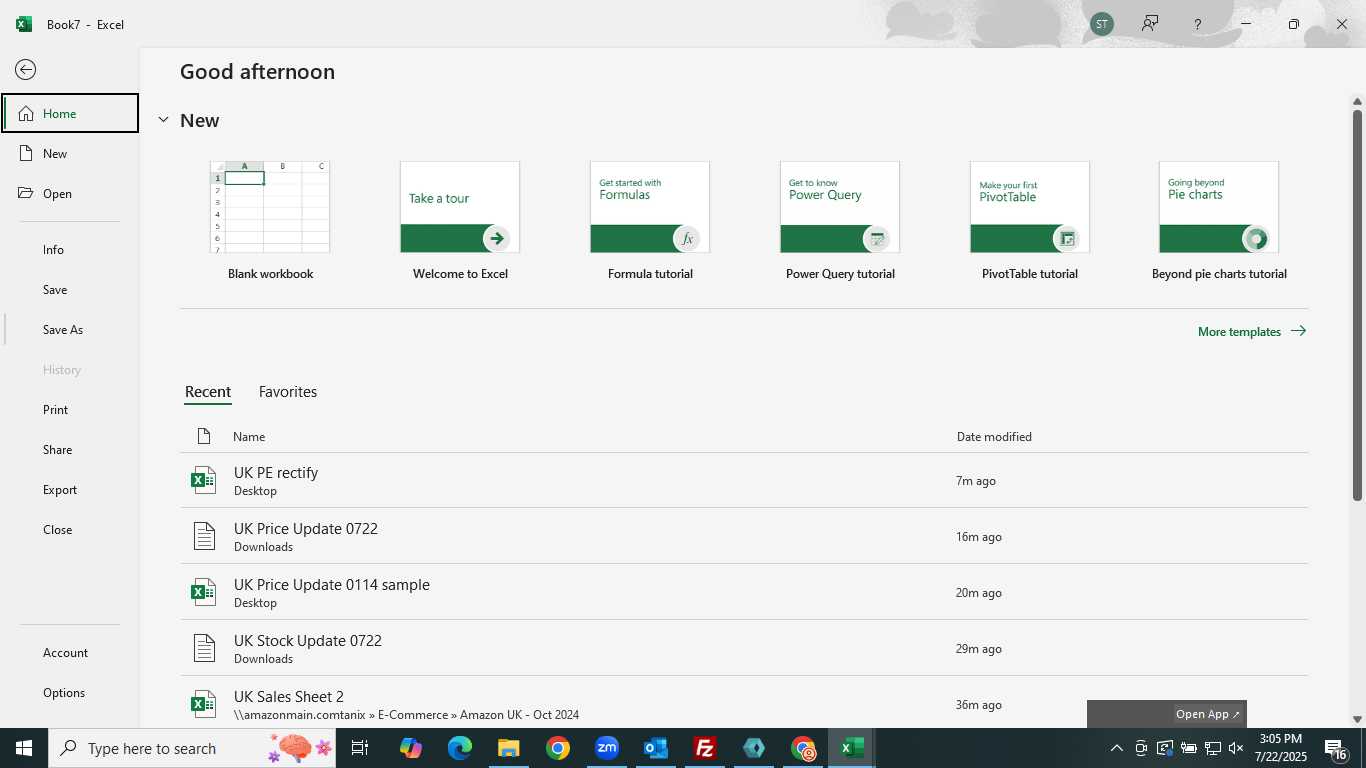Open Outlook from the taskbar
Image resolution: width=1366 pixels, height=768 pixels.
(655, 748)
